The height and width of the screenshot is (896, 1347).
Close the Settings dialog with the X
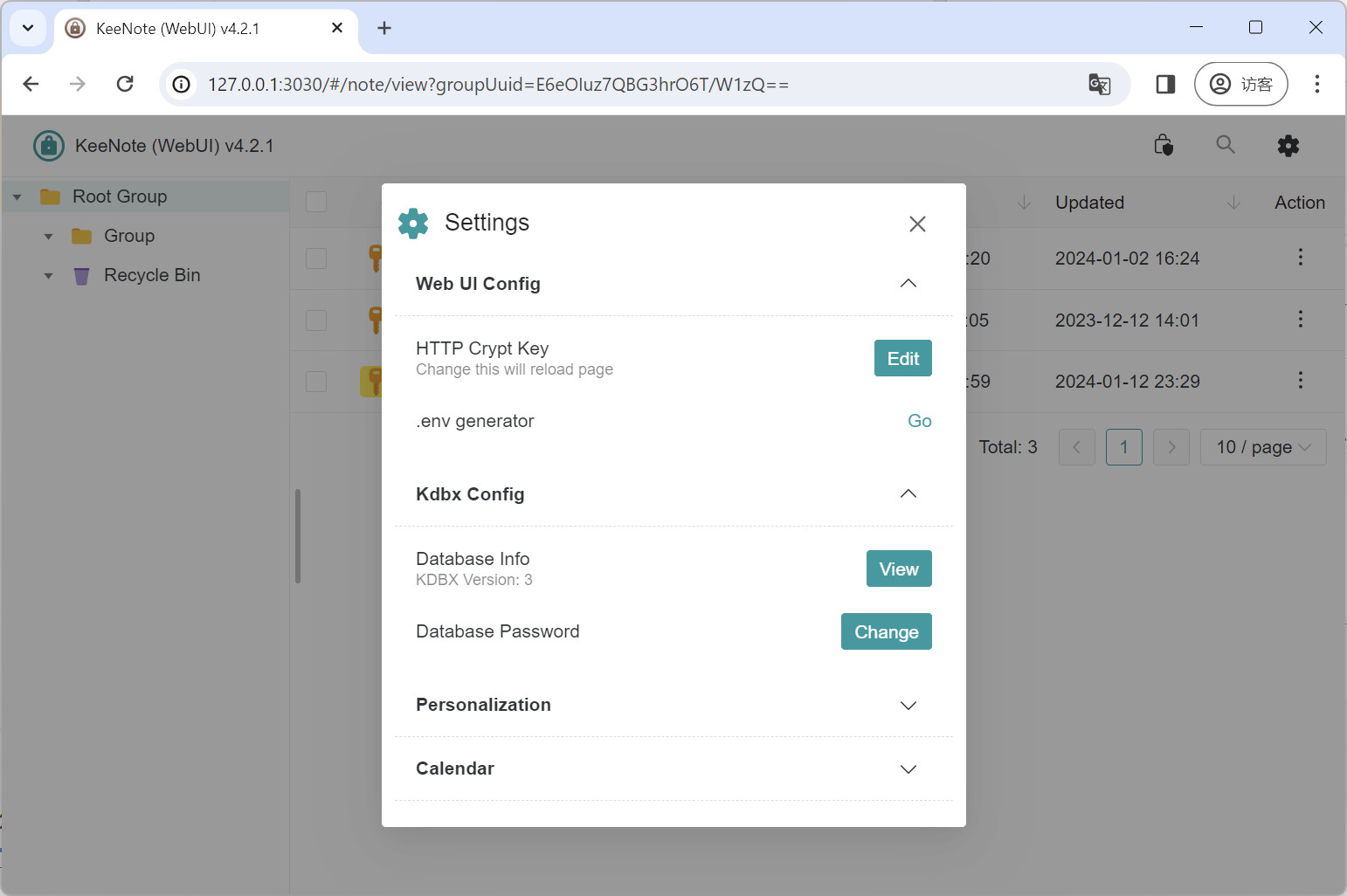(917, 224)
